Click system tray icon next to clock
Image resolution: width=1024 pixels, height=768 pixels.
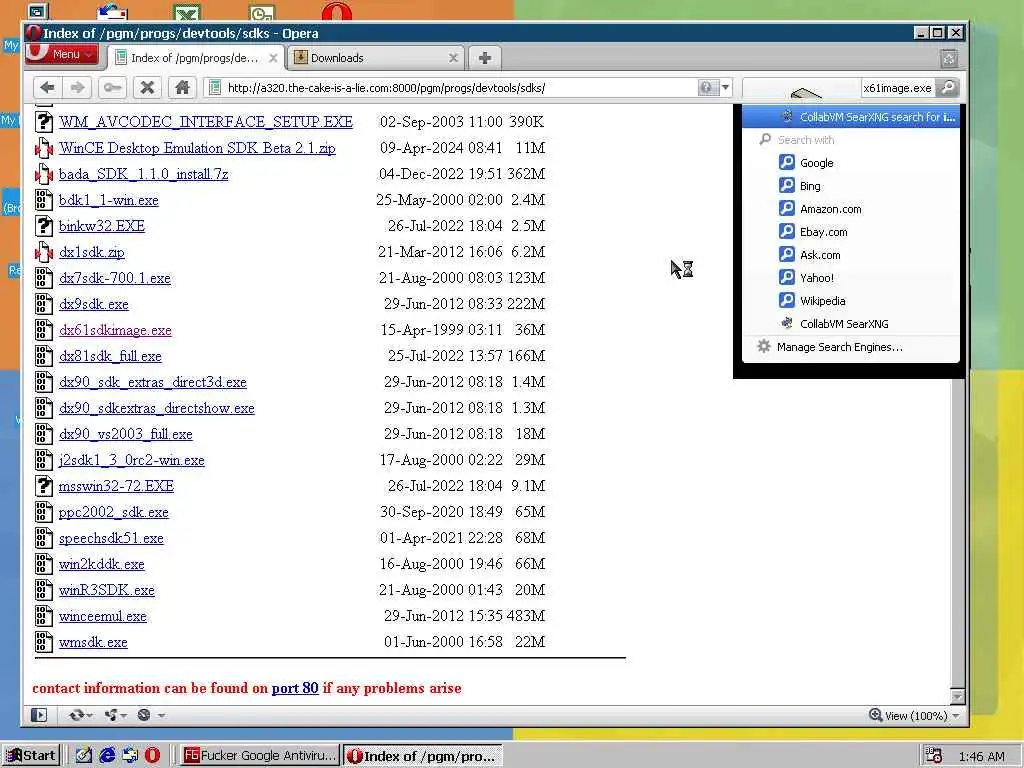click(934, 756)
